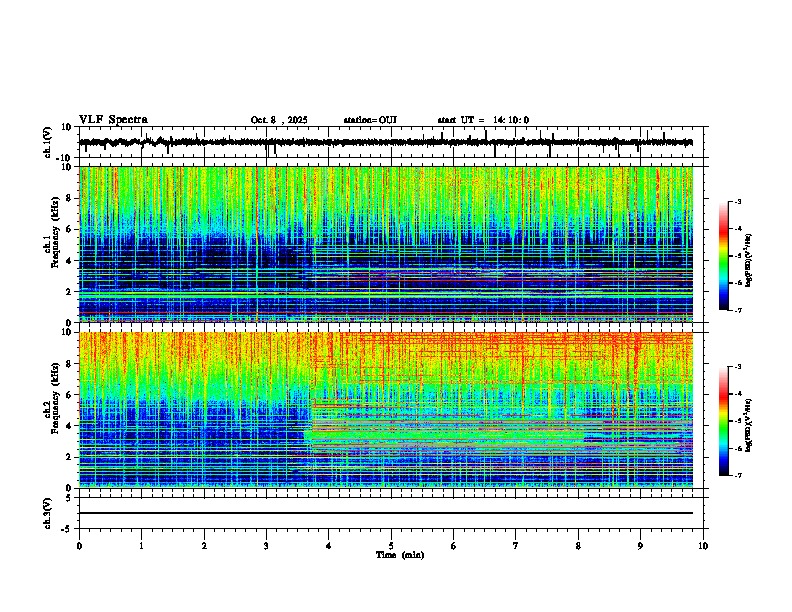Click the ch.2 color bar log(PSD) label

(x=748, y=425)
